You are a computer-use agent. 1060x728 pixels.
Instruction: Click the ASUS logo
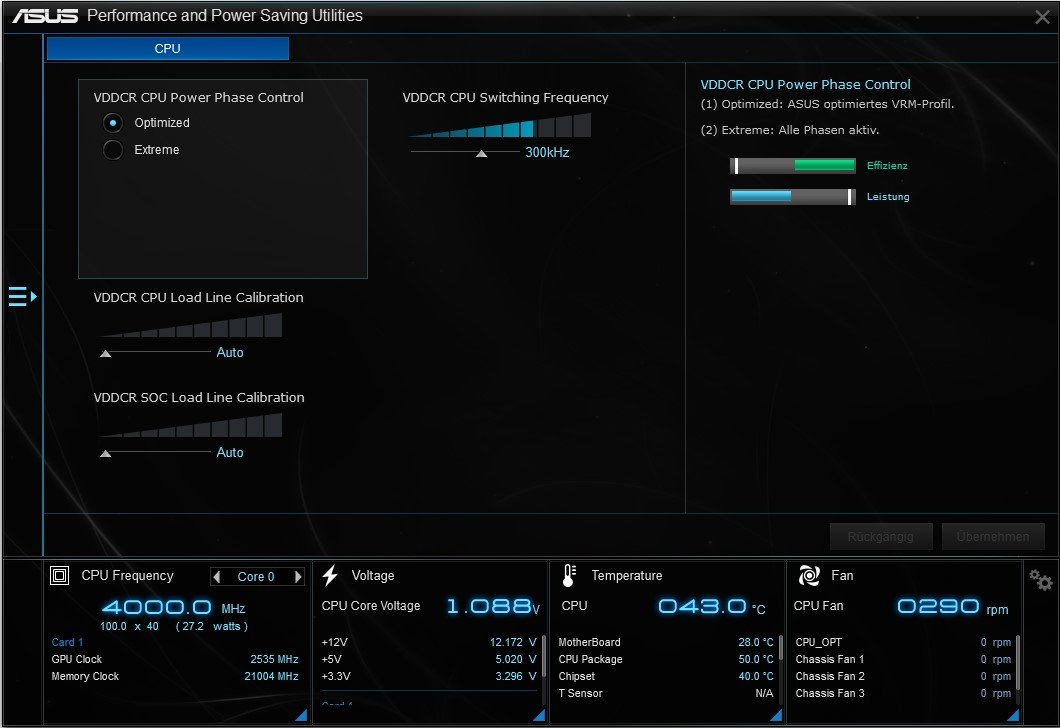click(45, 16)
